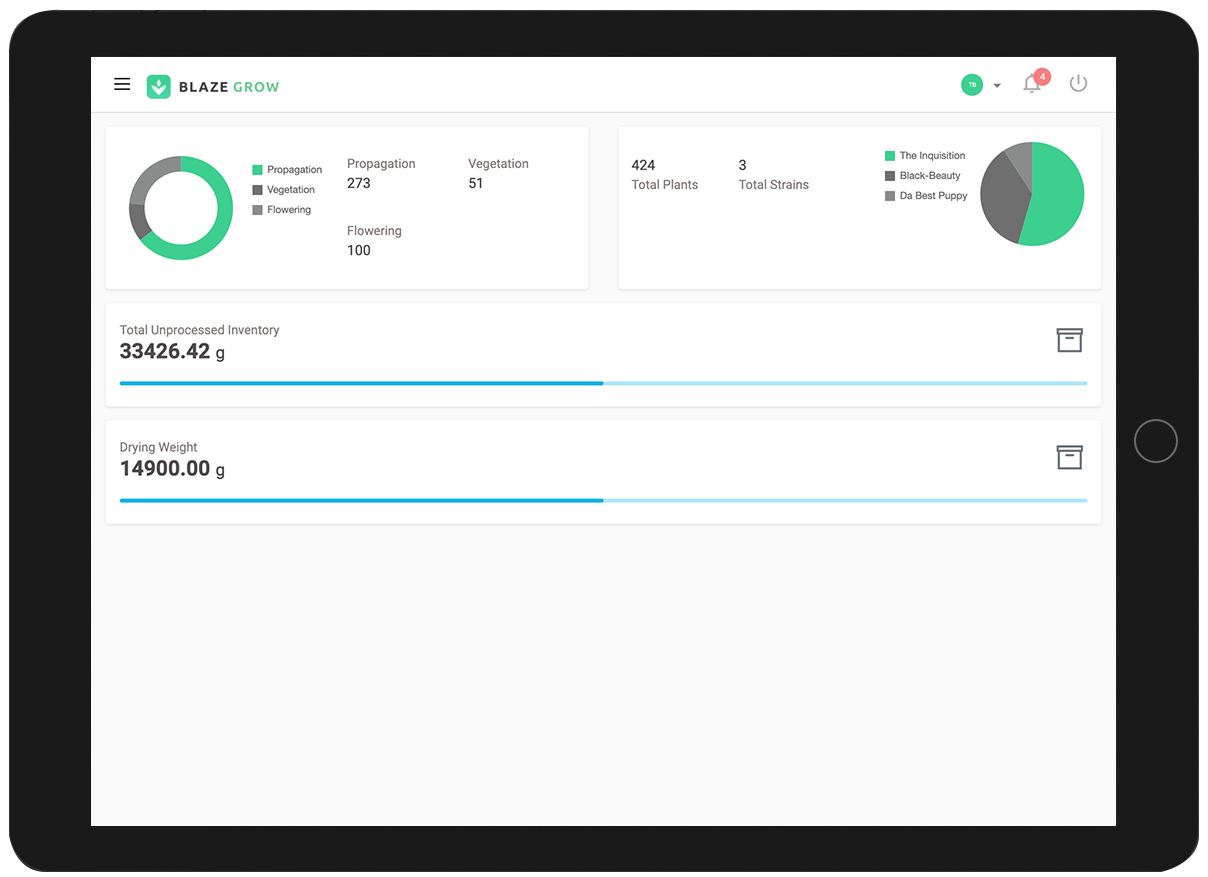Toggle Black-Beauty legend swatch
Viewport: 1208px width, 877px height.
pyautogui.click(x=890, y=176)
